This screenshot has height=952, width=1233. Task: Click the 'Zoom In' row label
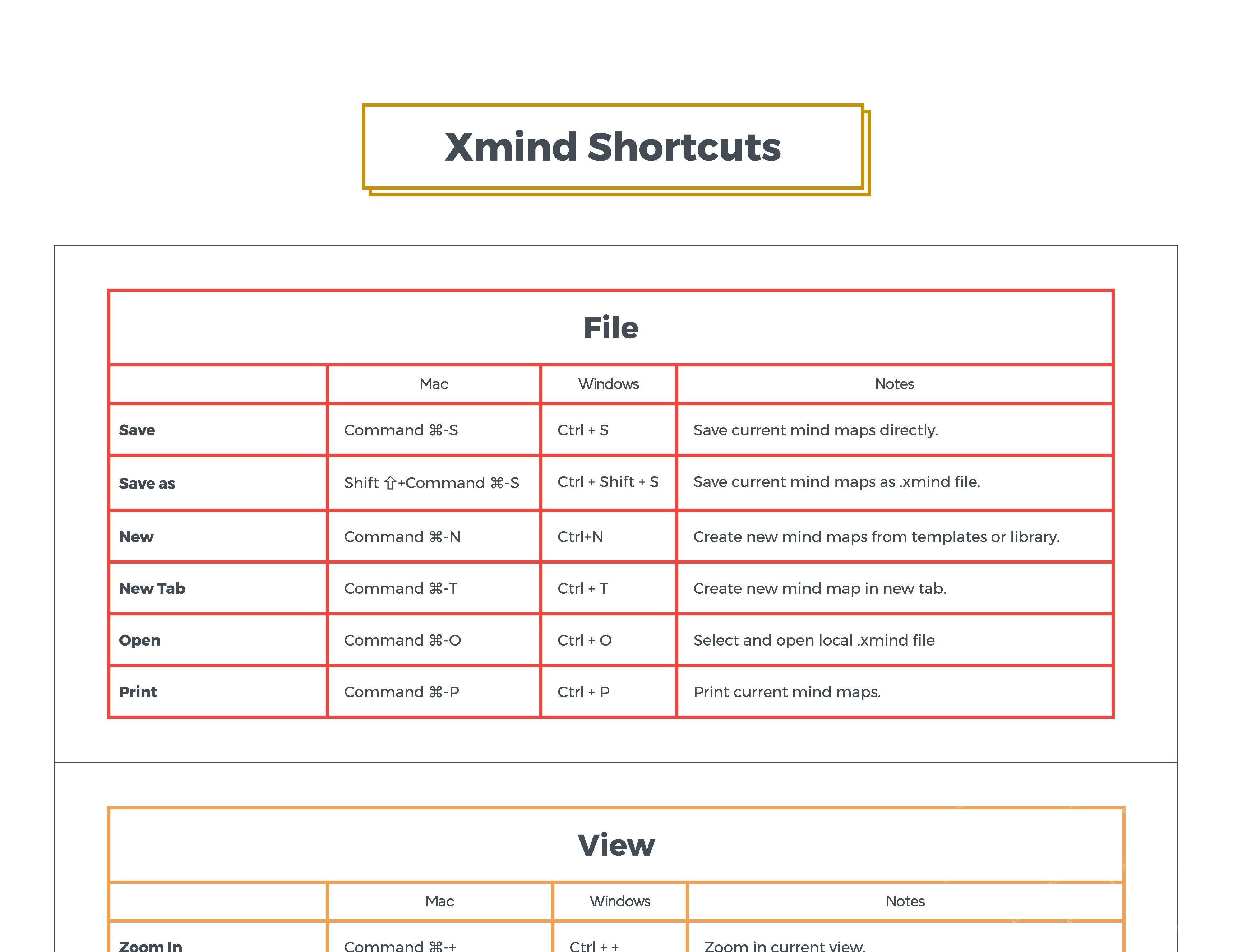[x=150, y=946]
